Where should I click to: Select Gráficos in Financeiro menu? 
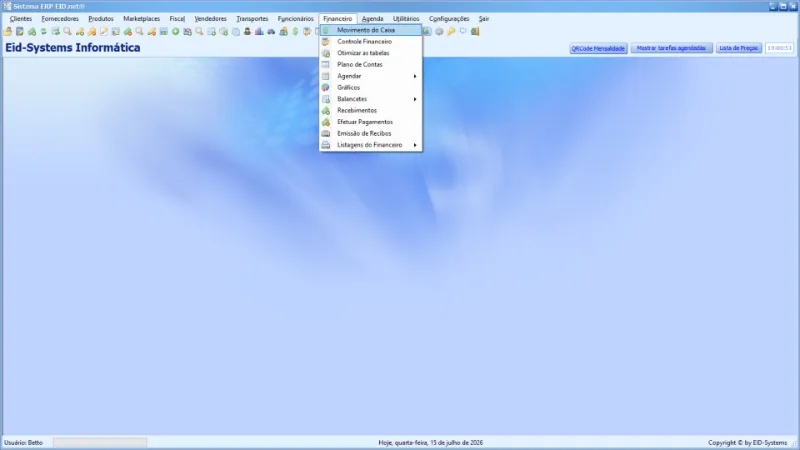pos(371,87)
